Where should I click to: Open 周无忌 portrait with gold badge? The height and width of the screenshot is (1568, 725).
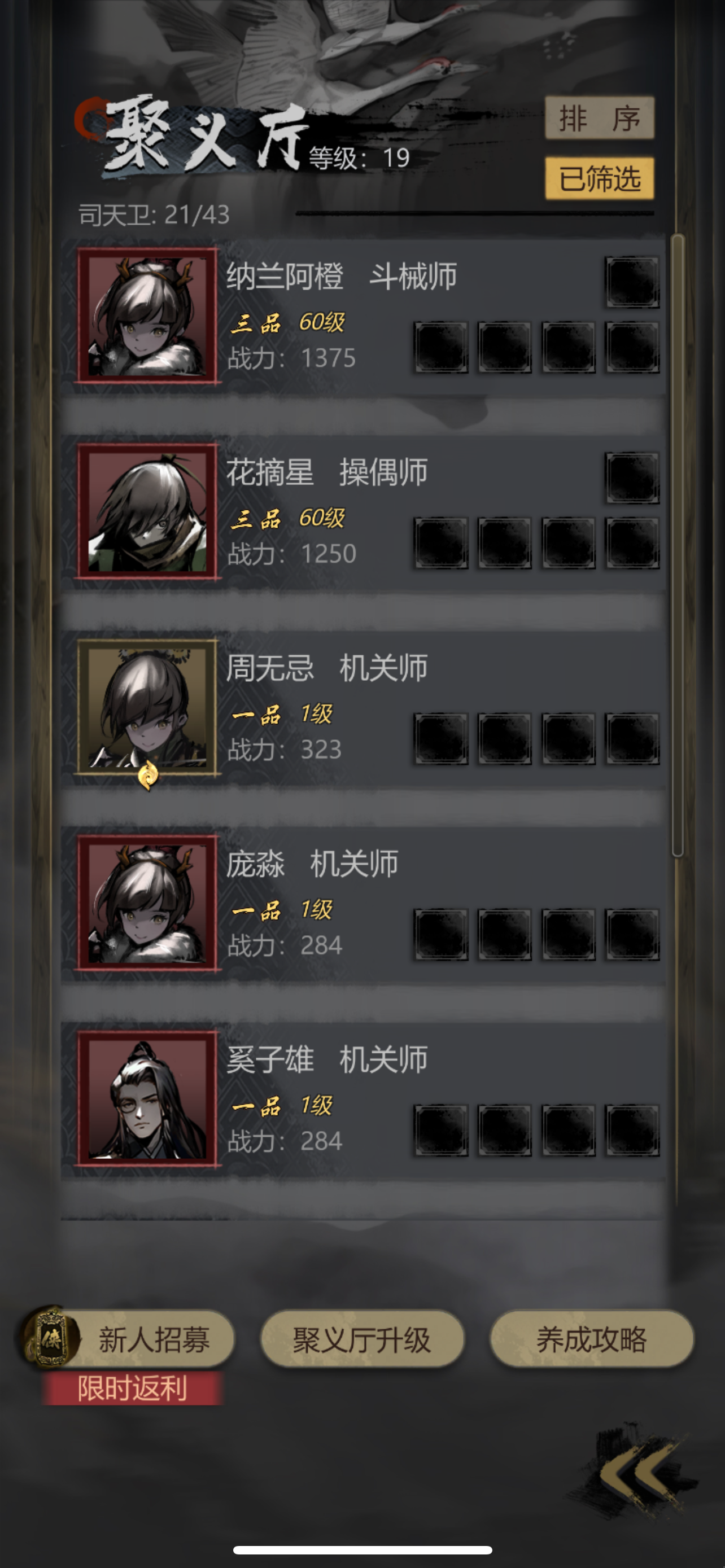[147, 707]
